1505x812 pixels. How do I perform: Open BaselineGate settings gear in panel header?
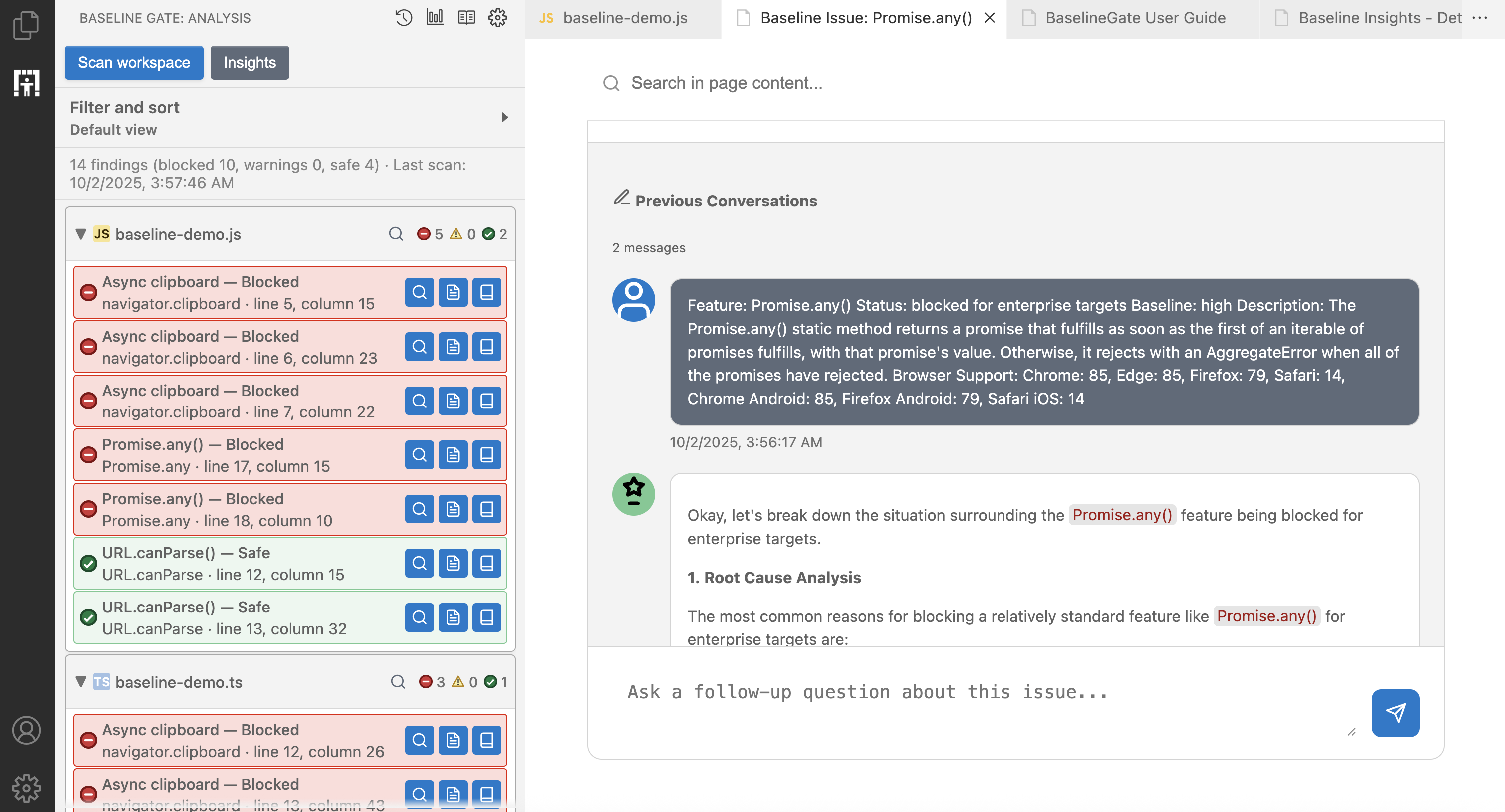[x=497, y=18]
